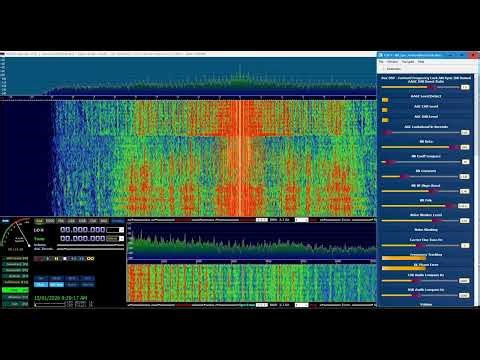Screen dimensions: 480x360
Task: Select USB demodulation mode button
Action: pyautogui.click(x=82, y=221)
